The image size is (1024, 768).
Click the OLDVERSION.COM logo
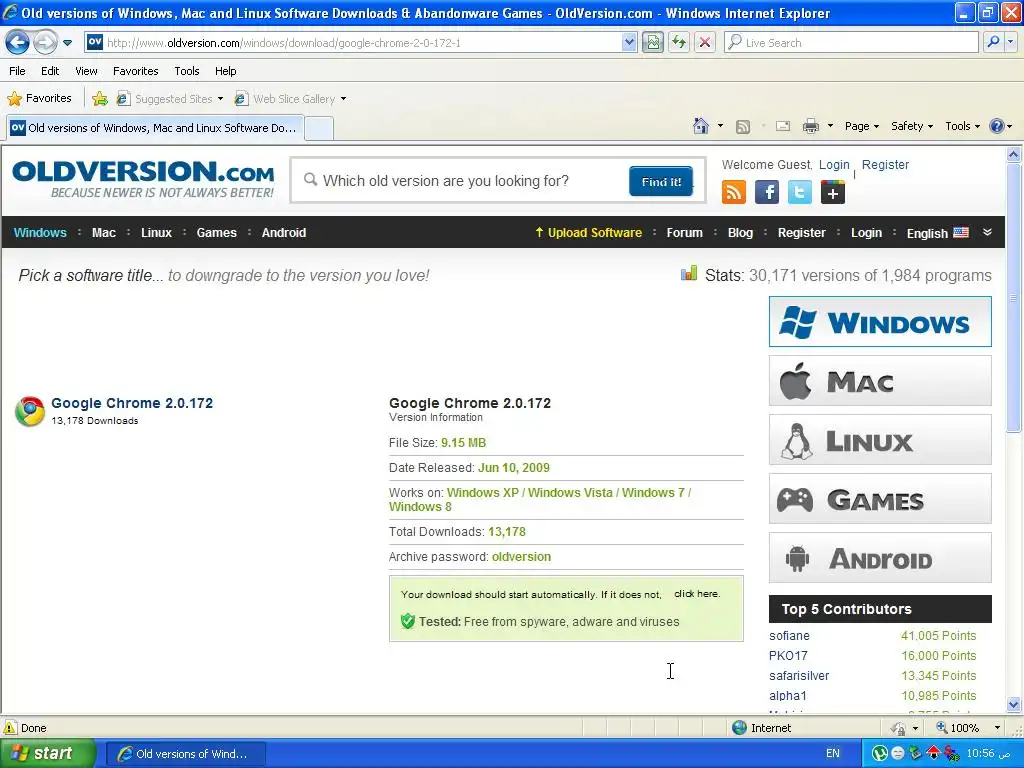pos(143,179)
